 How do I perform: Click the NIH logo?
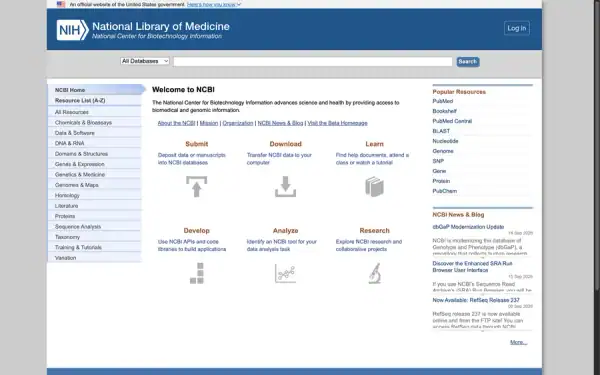tap(72, 30)
